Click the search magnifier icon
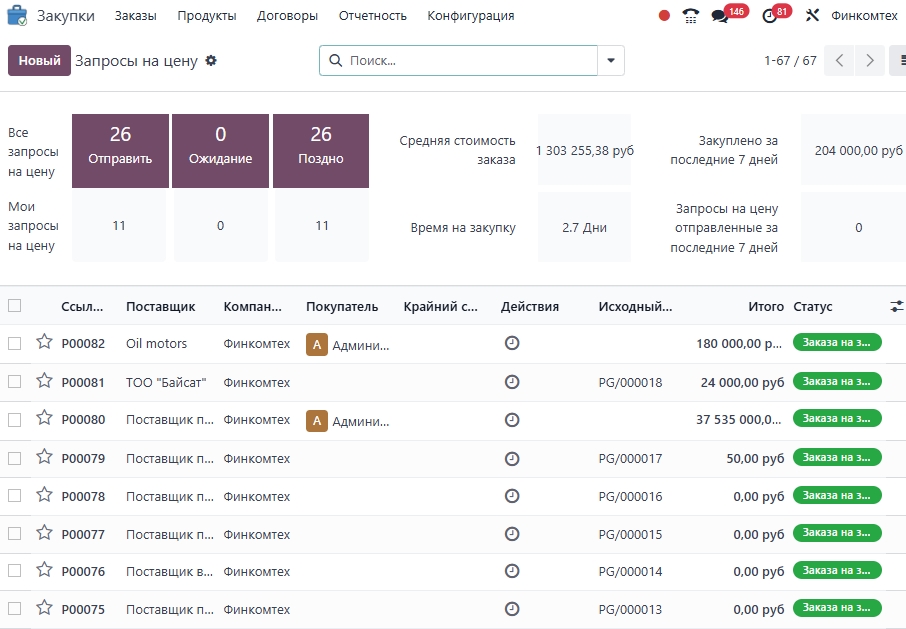This screenshot has height=629, width=906. pos(335,60)
